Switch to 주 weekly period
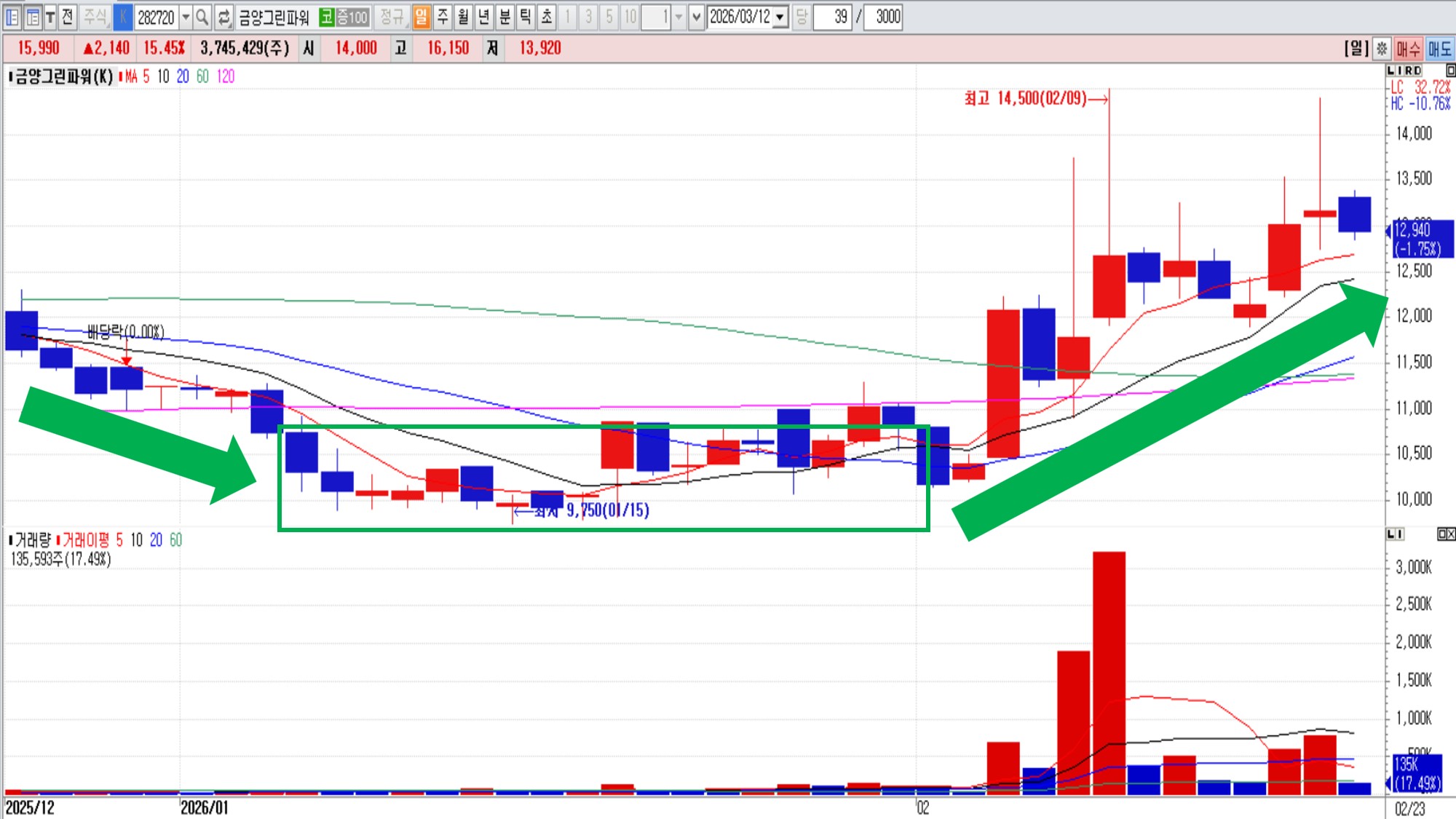The width and height of the screenshot is (1456, 819). click(442, 17)
